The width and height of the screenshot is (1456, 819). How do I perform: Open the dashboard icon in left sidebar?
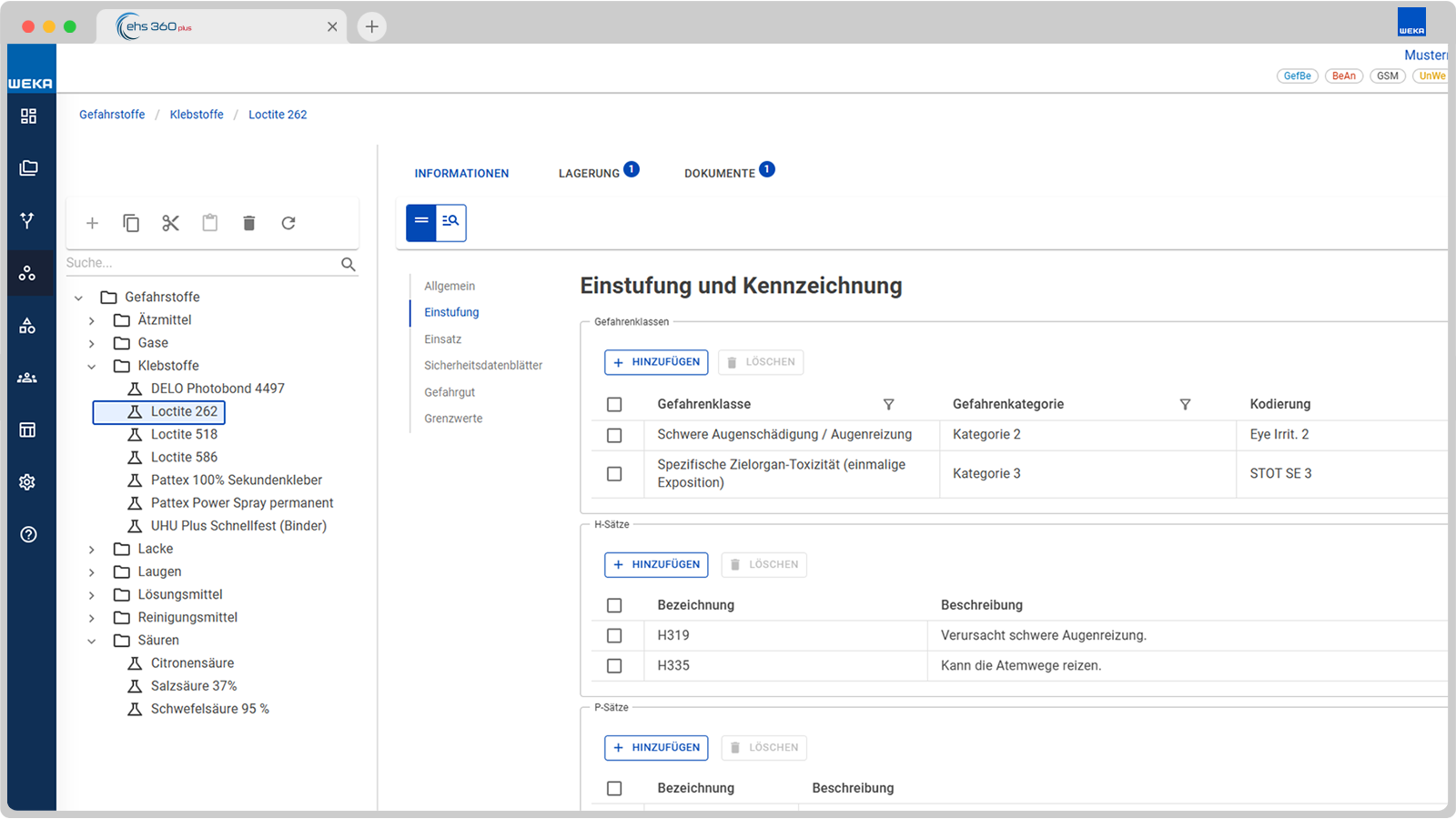(28, 116)
